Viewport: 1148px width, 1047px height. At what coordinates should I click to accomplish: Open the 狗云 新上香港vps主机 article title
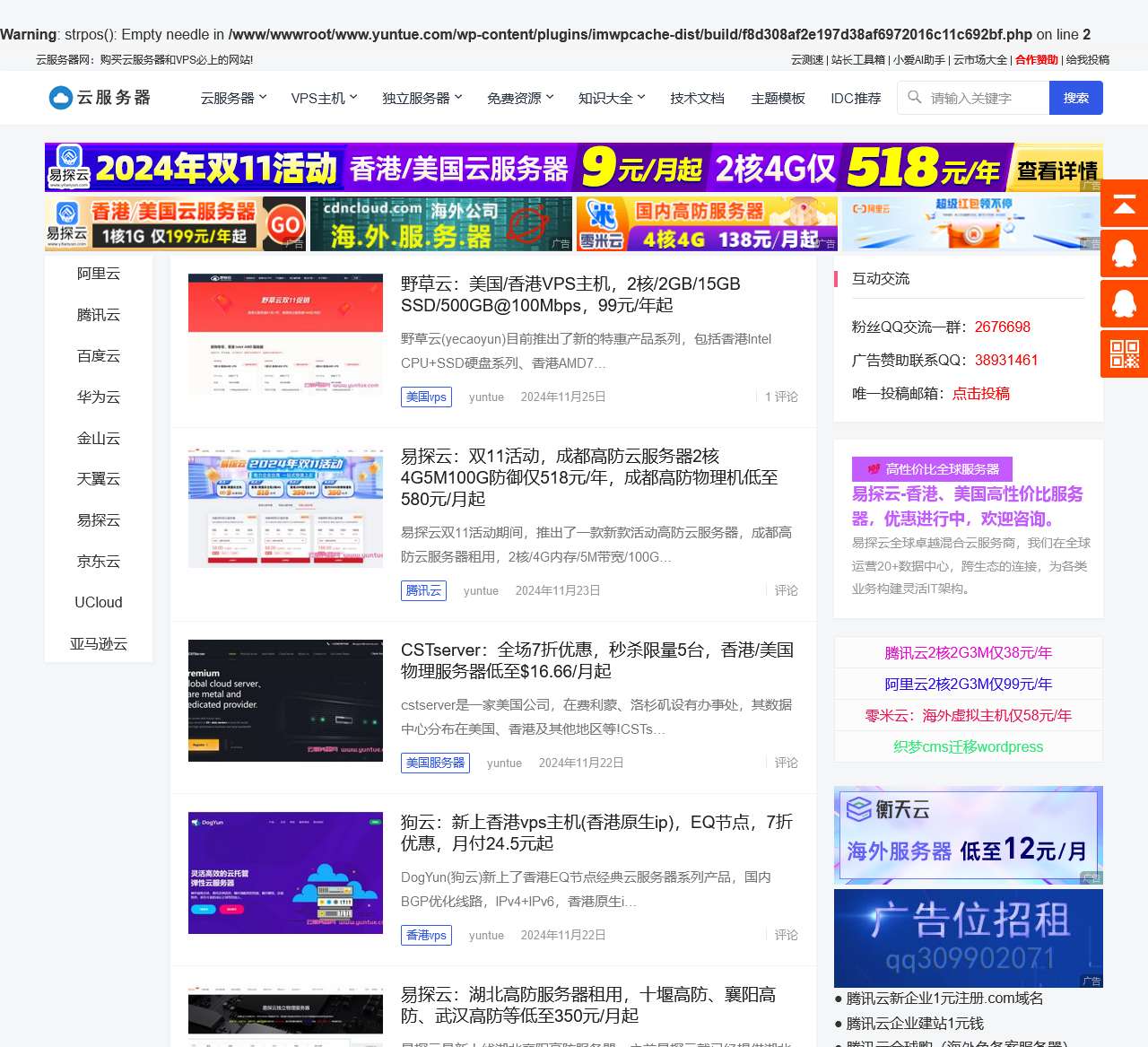click(x=596, y=833)
